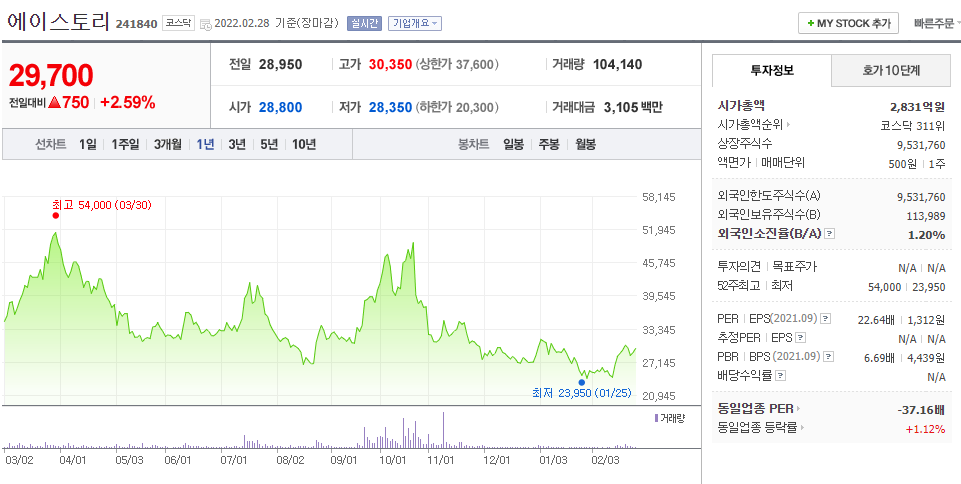Click the arrow next to 시가총액순위
The image size is (961, 484).
tap(788, 125)
